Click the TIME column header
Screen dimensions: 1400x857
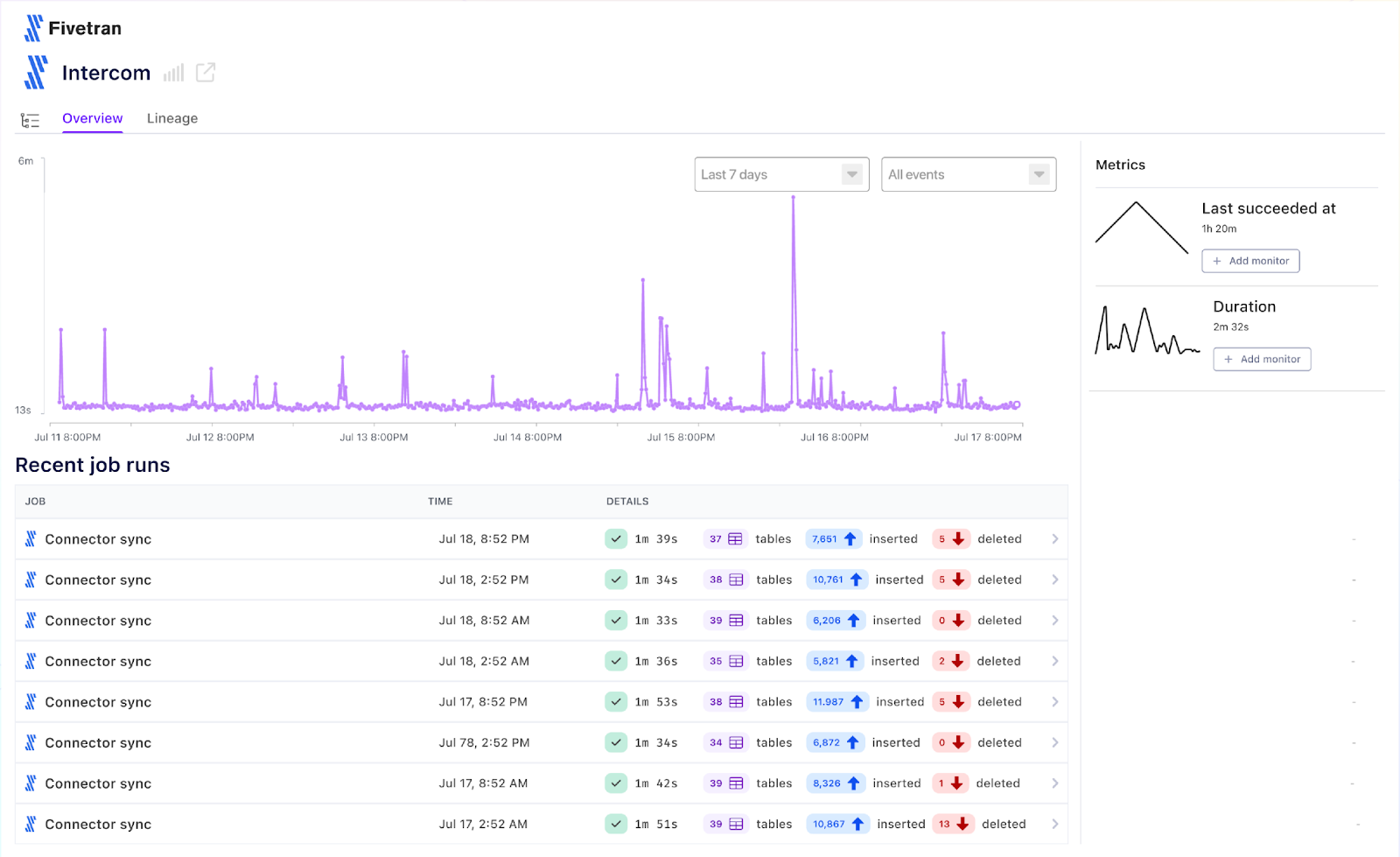(x=440, y=502)
